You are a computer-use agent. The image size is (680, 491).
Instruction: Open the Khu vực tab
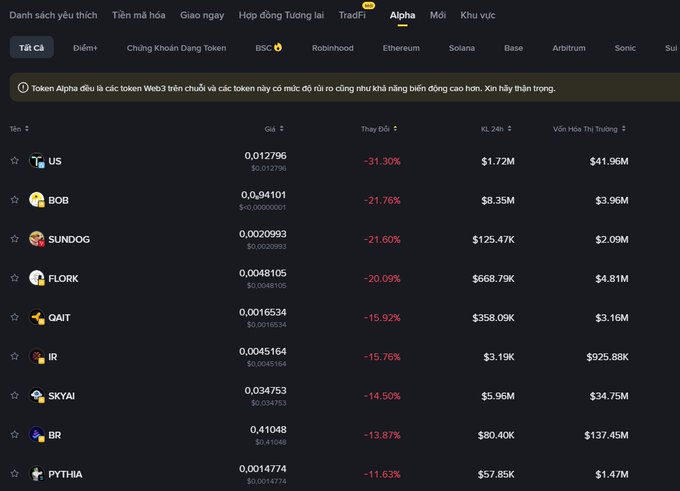click(478, 15)
